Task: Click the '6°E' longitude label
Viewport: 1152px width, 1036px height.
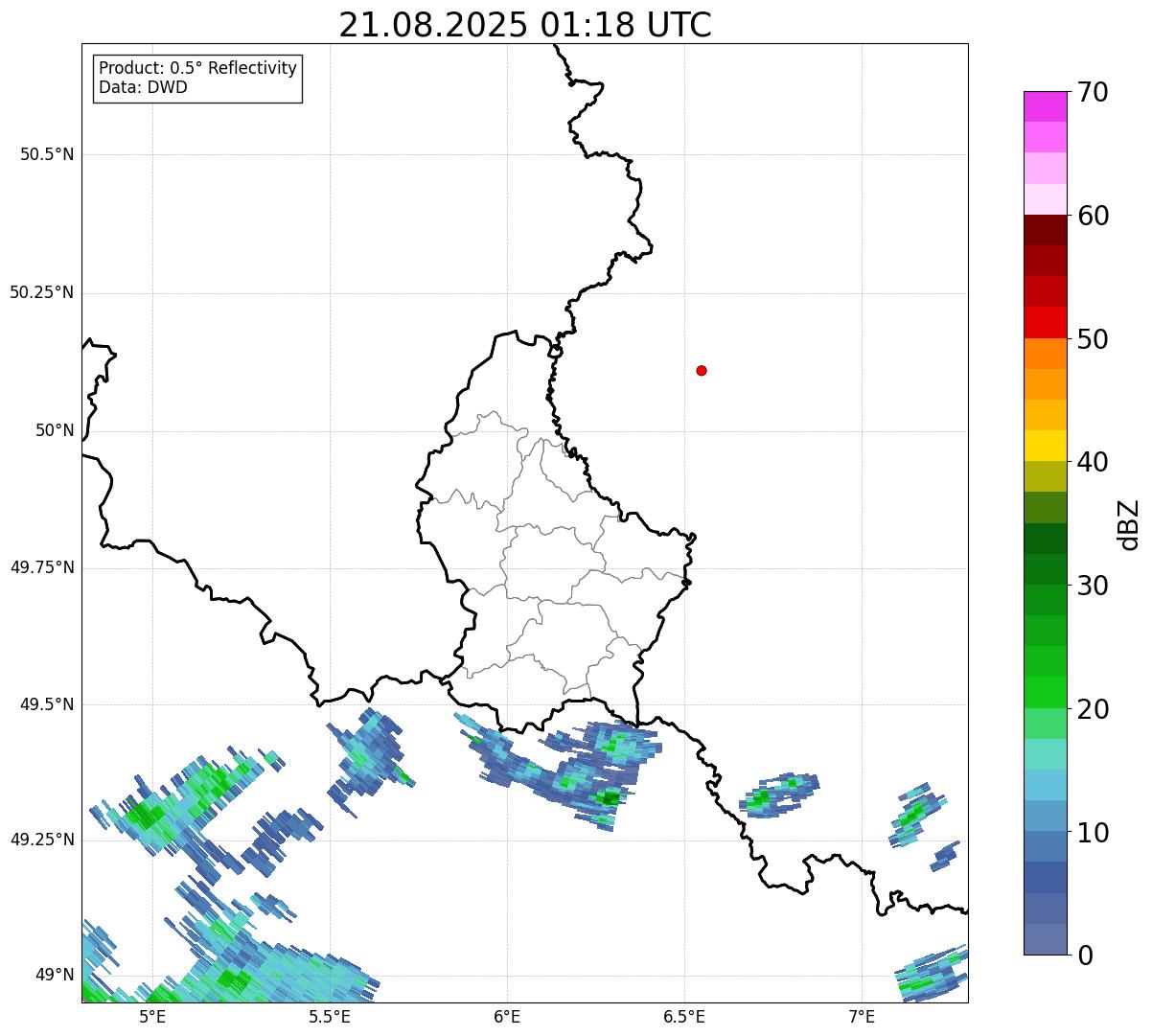Action: (507, 1016)
